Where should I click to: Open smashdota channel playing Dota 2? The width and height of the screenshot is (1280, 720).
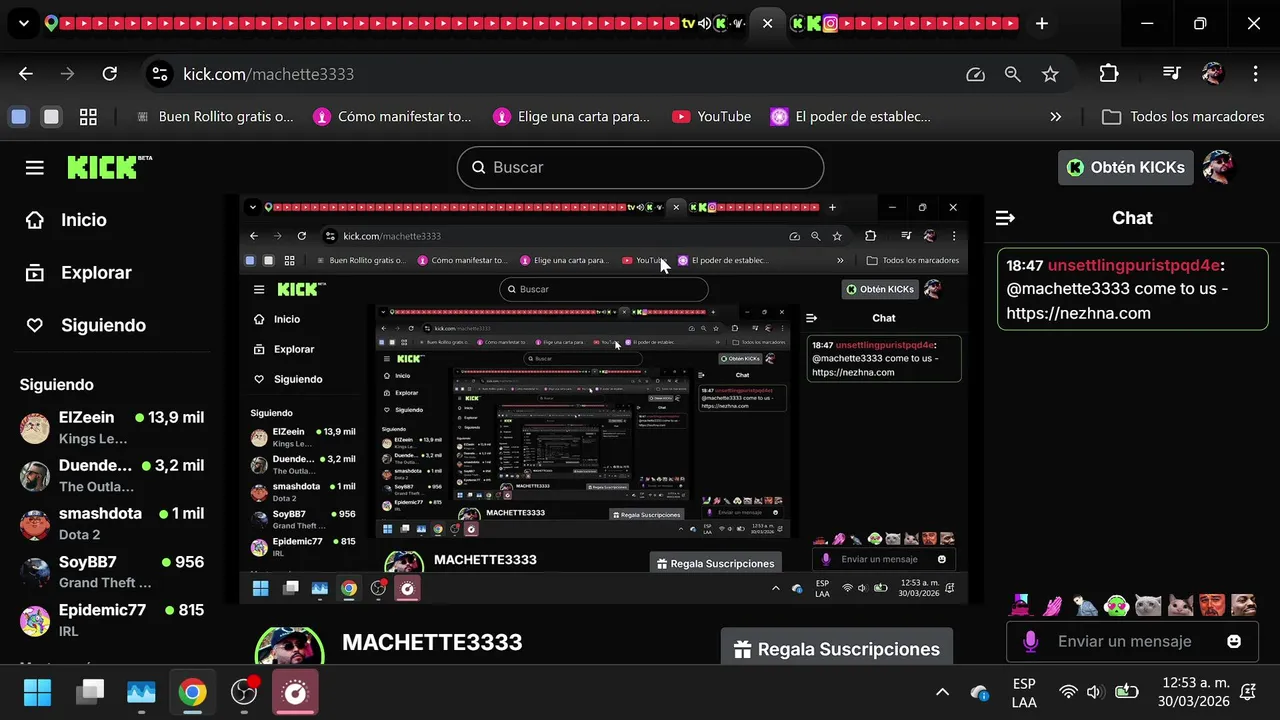click(110, 523)
